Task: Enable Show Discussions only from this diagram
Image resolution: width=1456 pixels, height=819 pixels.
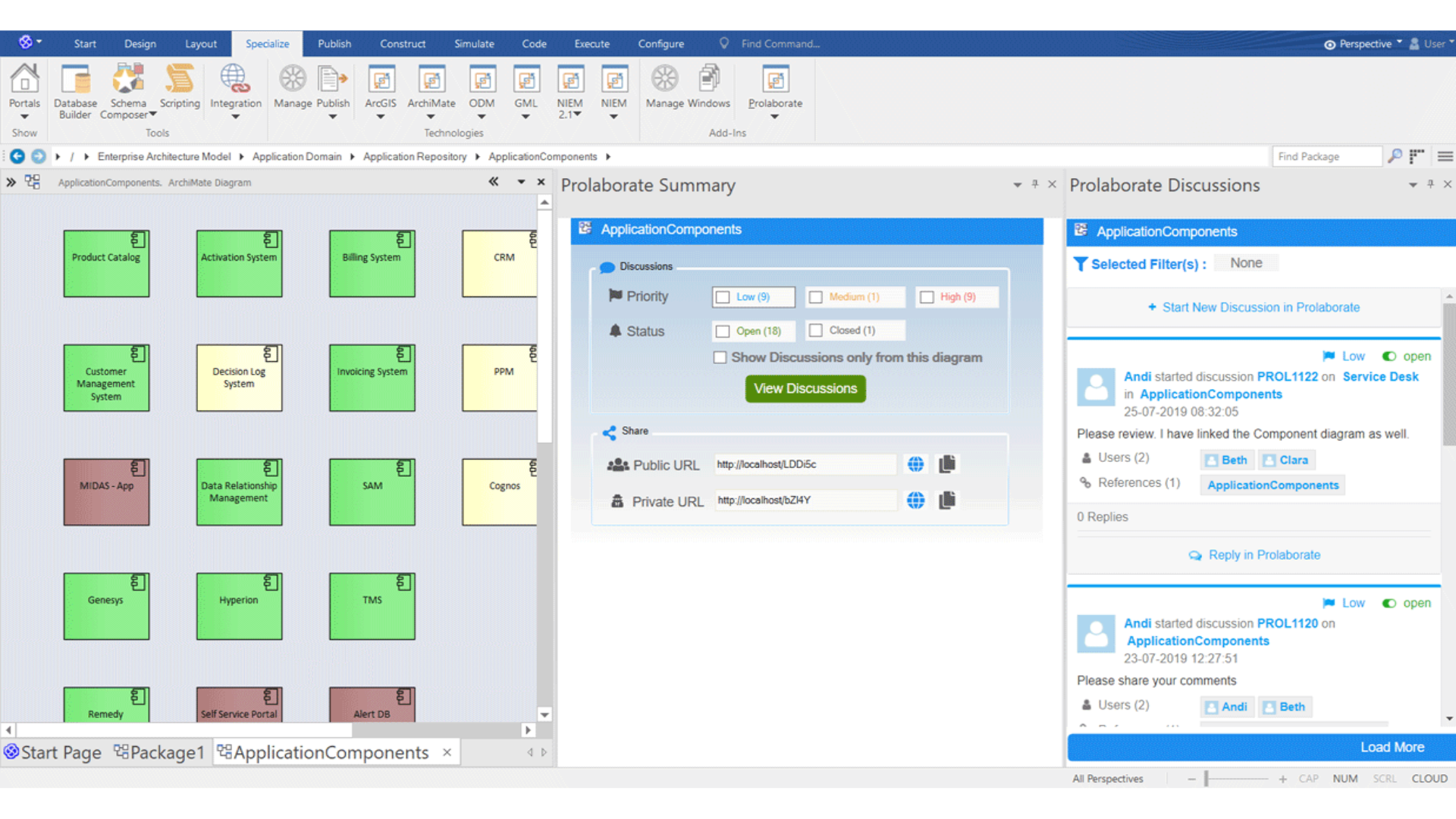Action: pyautogui.click(x=720, y=357)
